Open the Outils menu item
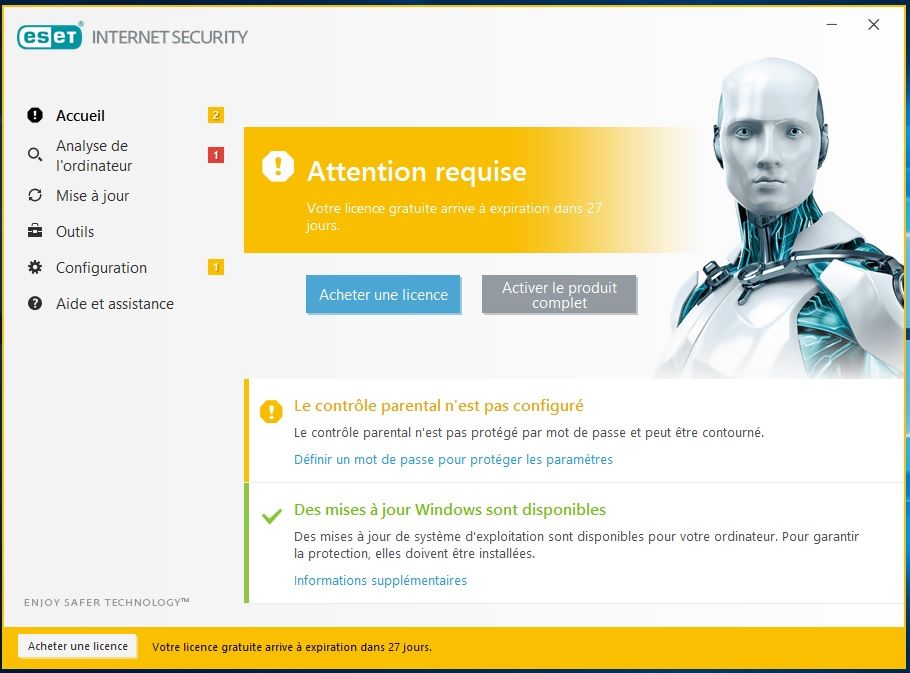 (75, 231)
